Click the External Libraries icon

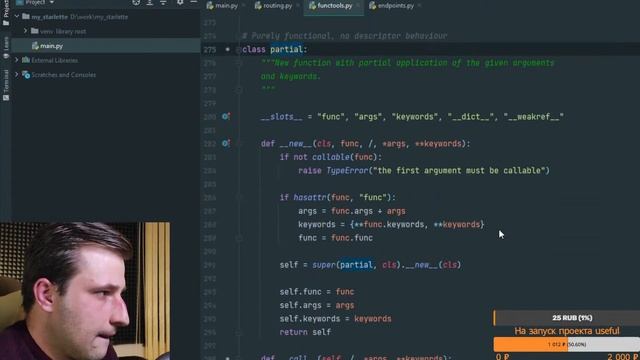26,60
